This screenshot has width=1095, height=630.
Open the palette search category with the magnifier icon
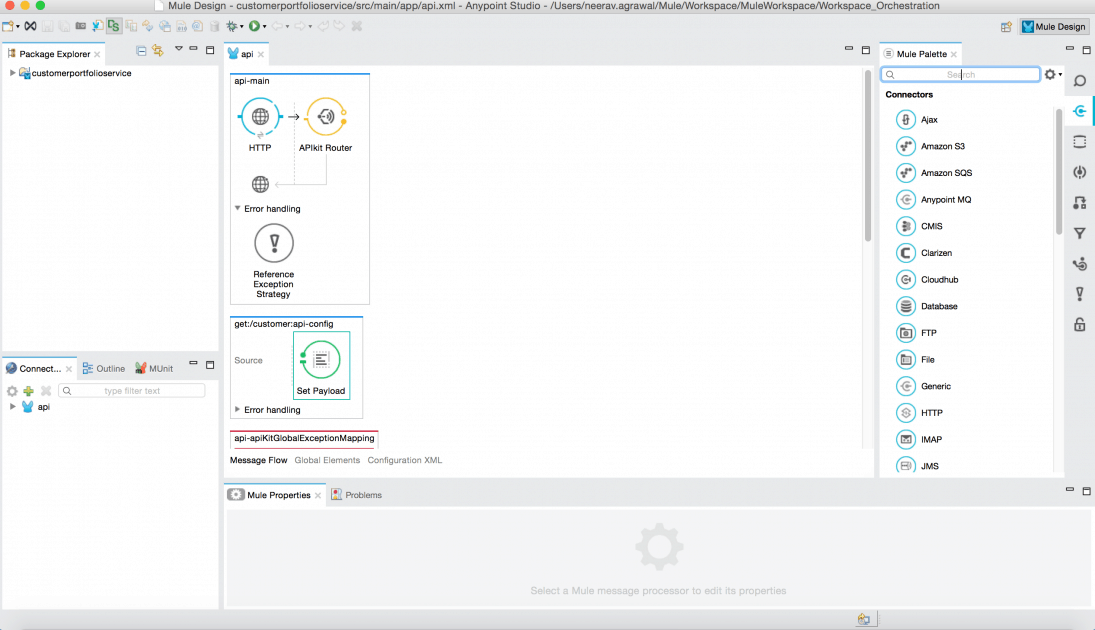[x=1079, y=81]
